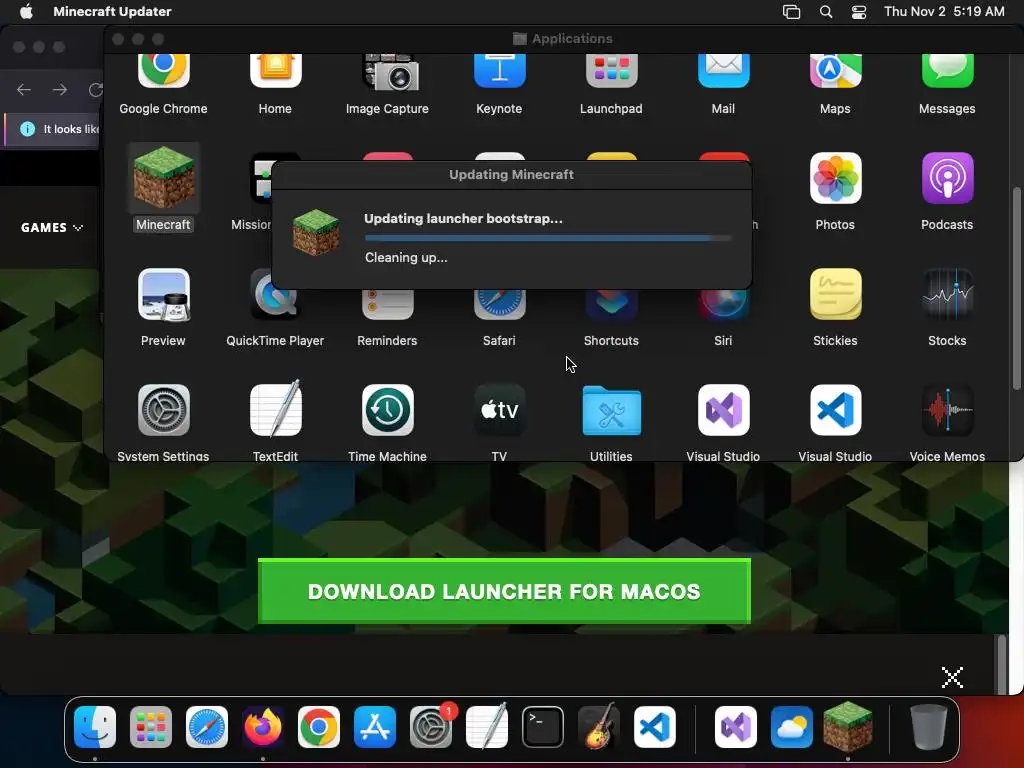This screenshot has height=768, width=1024.
Task: Click Minecraft icon in the Dock
Action: point(848,726)
